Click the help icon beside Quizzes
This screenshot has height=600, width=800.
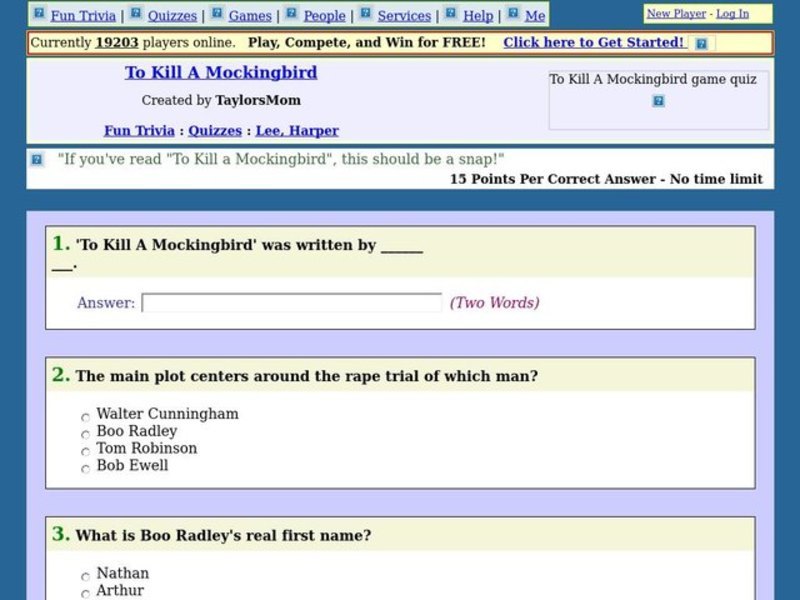tap(136, 15)
